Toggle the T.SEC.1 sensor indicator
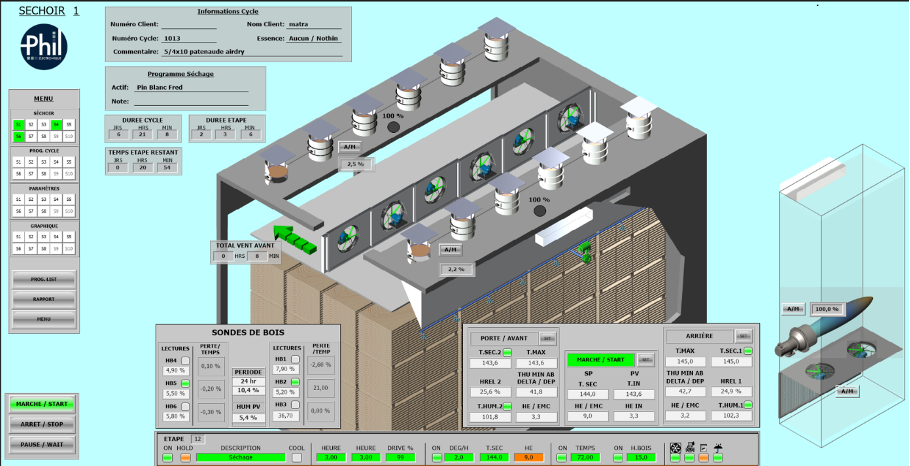 click(748, 351)
